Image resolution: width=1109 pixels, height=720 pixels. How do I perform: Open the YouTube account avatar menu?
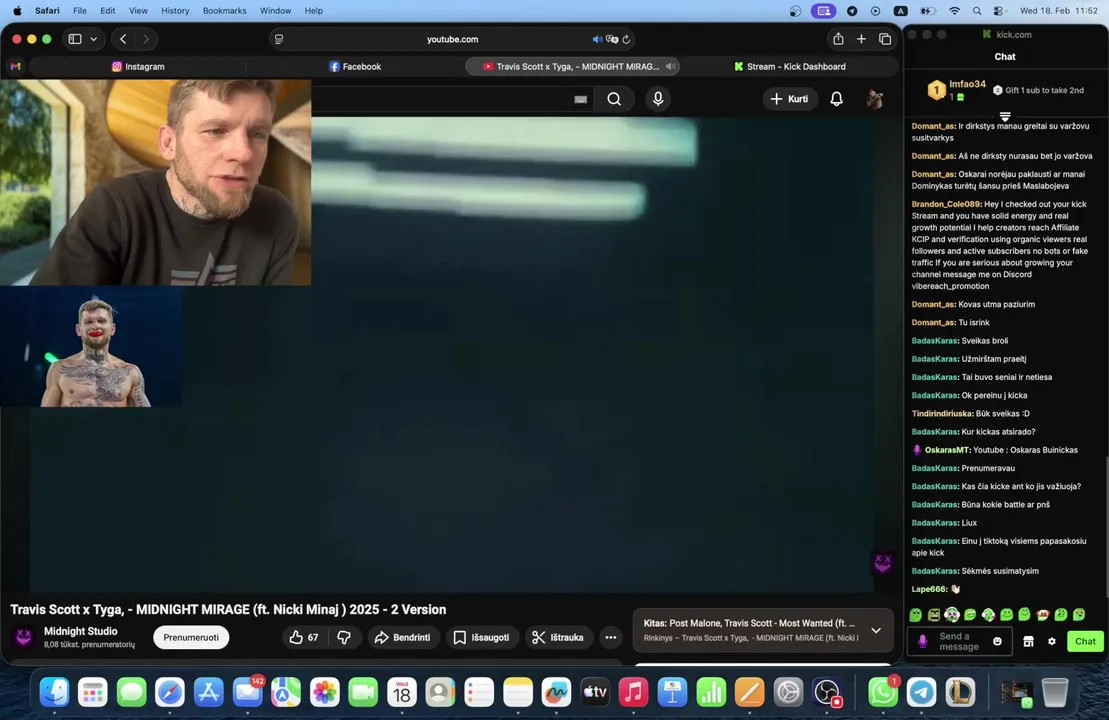click(x=875, y=99)
